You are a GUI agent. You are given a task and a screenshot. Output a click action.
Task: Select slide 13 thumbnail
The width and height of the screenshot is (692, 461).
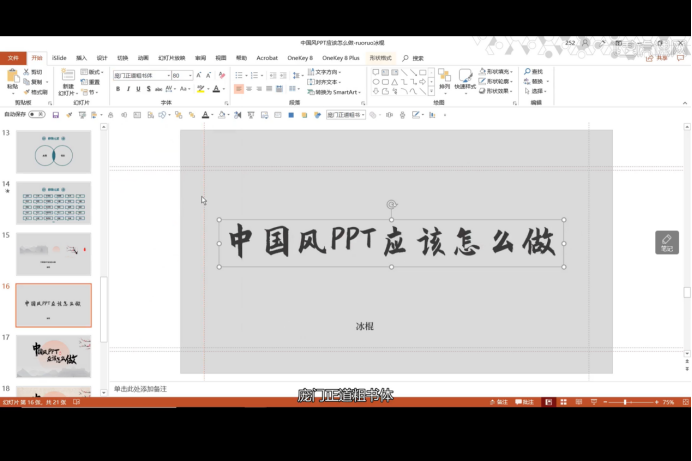[x=54, y=152]
